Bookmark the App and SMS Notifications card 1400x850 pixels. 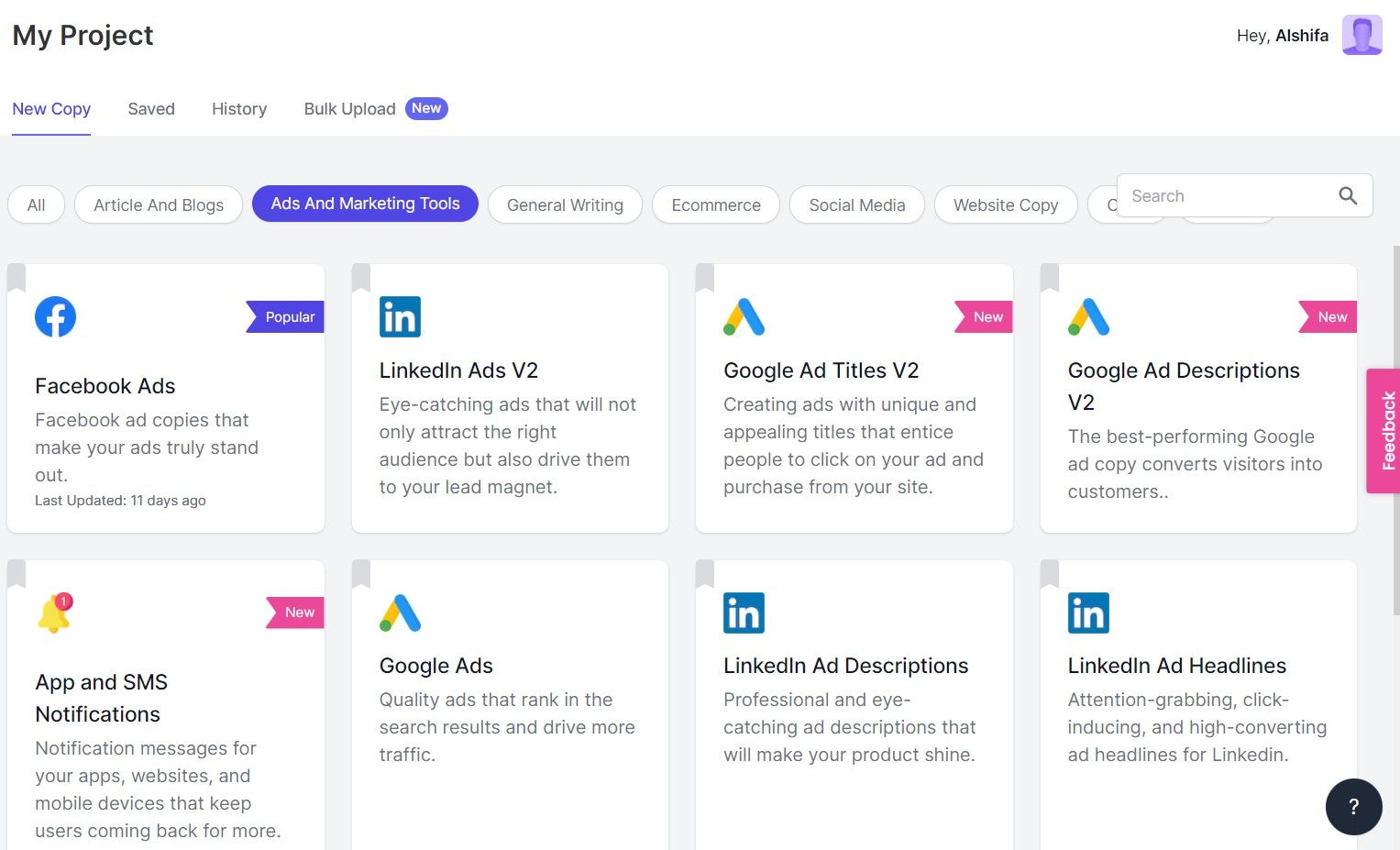point(17,574)
